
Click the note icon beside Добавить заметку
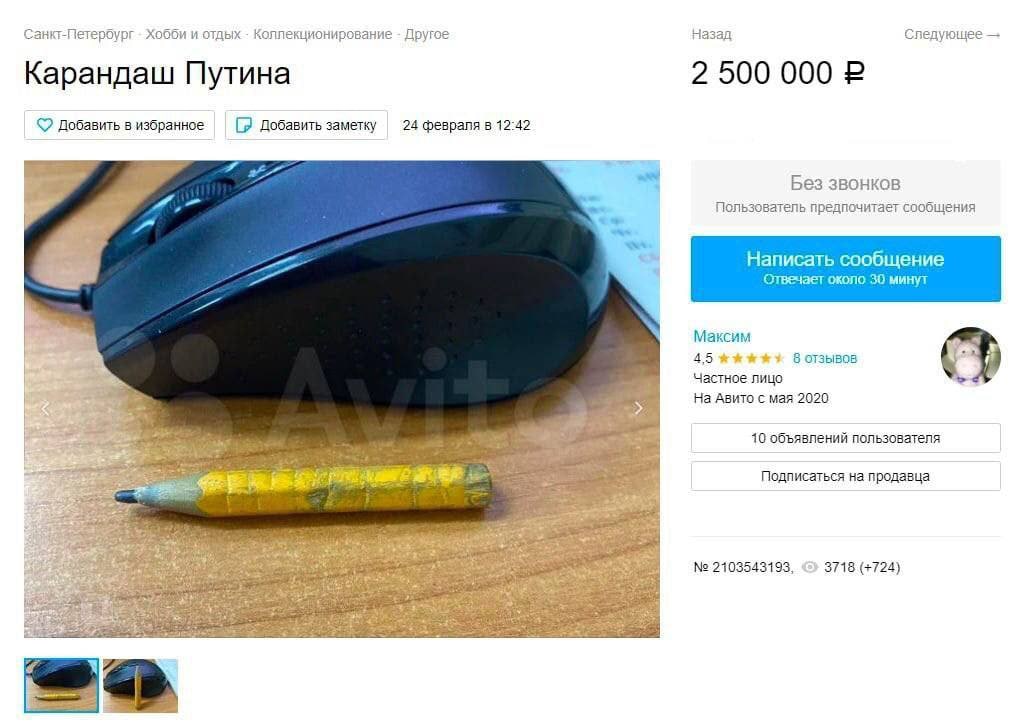[x=244, y=124]
